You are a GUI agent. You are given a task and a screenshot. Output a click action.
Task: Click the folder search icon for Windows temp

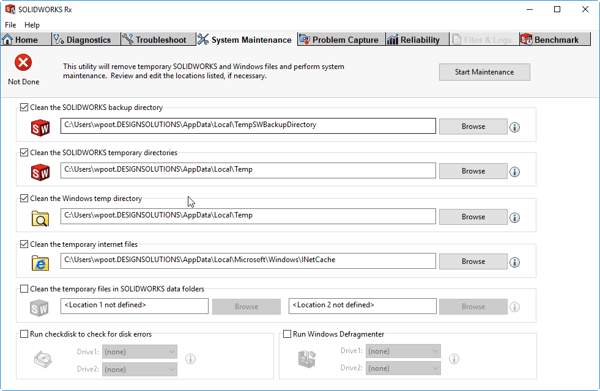tap(40, 218)
